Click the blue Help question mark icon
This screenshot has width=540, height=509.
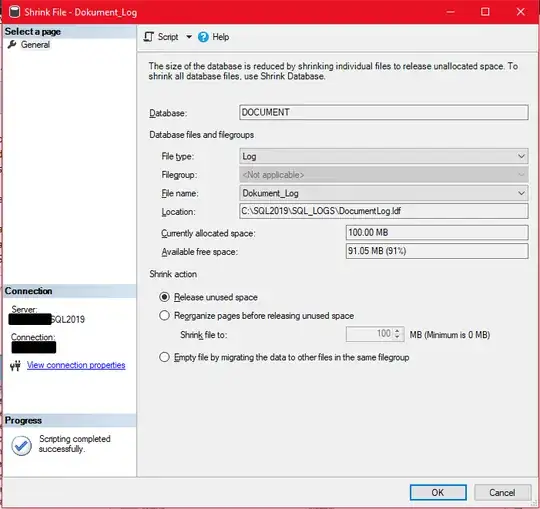[203, 37]
